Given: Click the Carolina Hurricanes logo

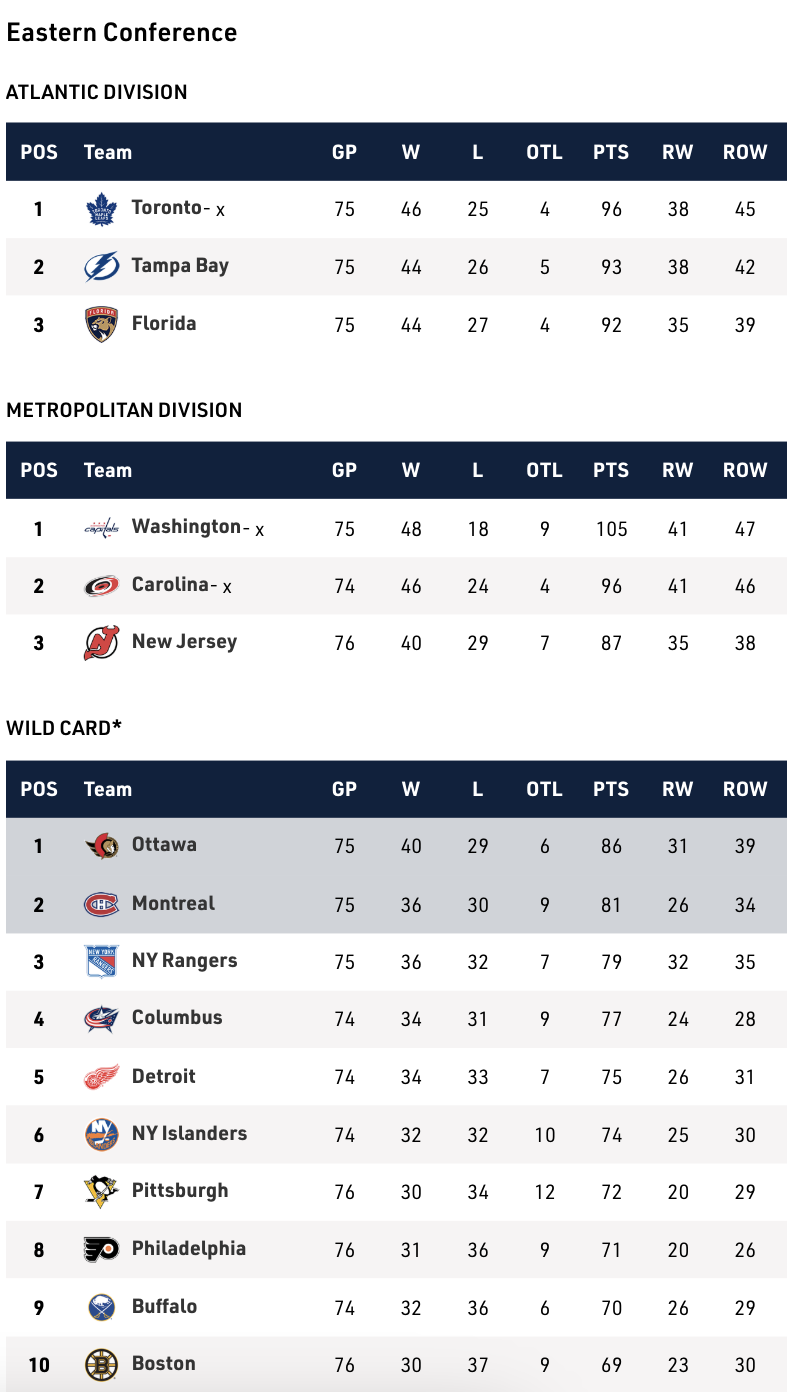Looking at the screenshot, I should [101, 586].
